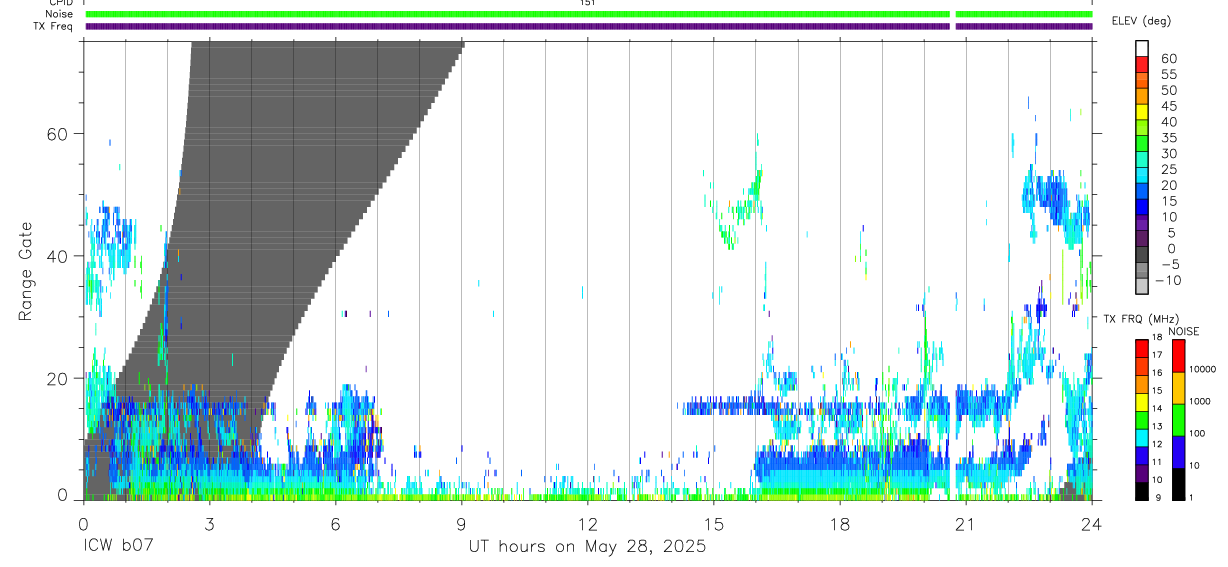The width and height of the screenshot is (1228, 567).
Task: Click x-axis tick label '24'
Action: pos(1091,524)
